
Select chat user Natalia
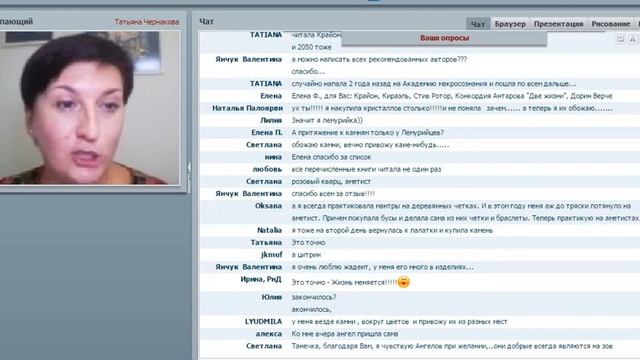point(269,230)
